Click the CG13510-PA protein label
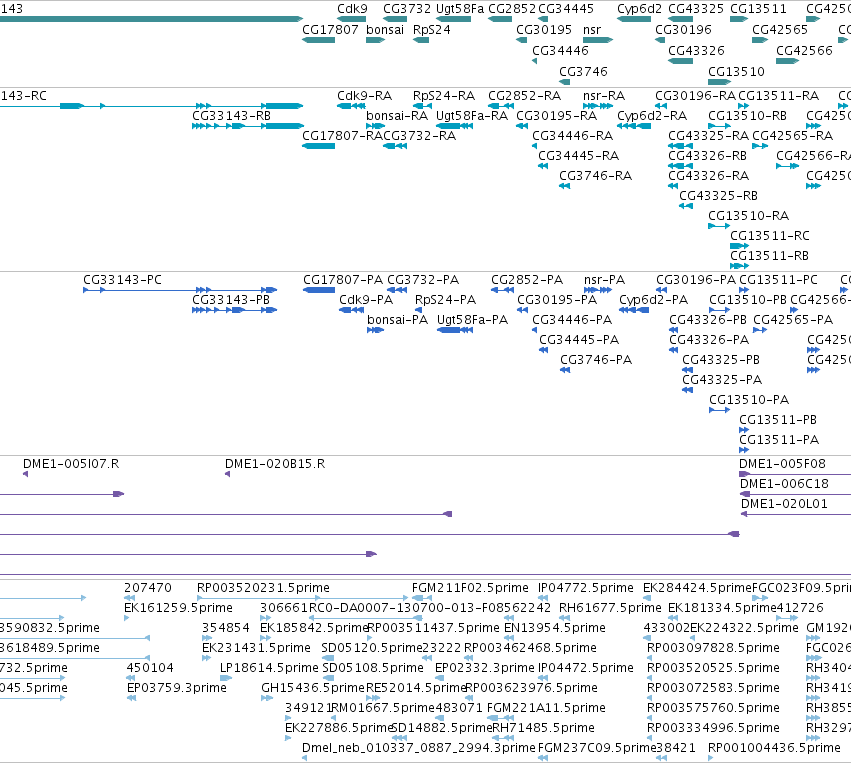 (749, 400)
